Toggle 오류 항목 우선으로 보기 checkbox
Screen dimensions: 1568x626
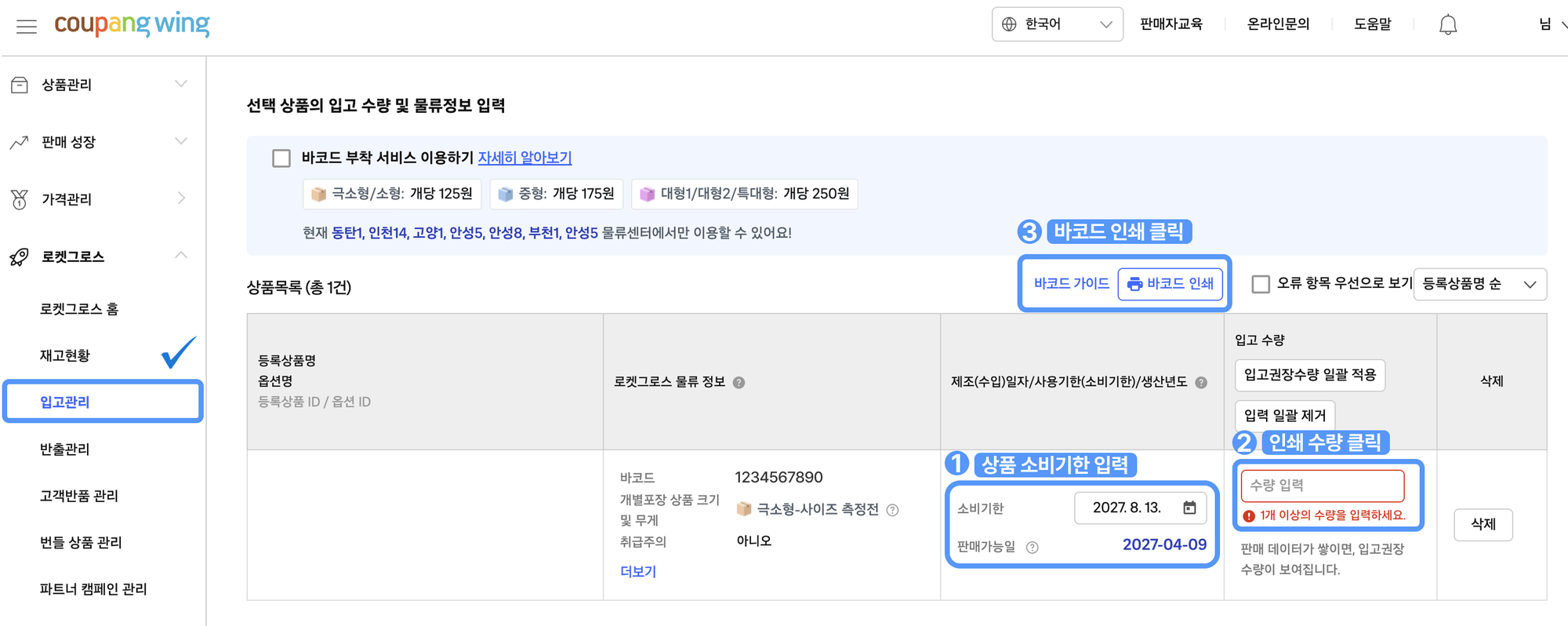coord(1261,284)
